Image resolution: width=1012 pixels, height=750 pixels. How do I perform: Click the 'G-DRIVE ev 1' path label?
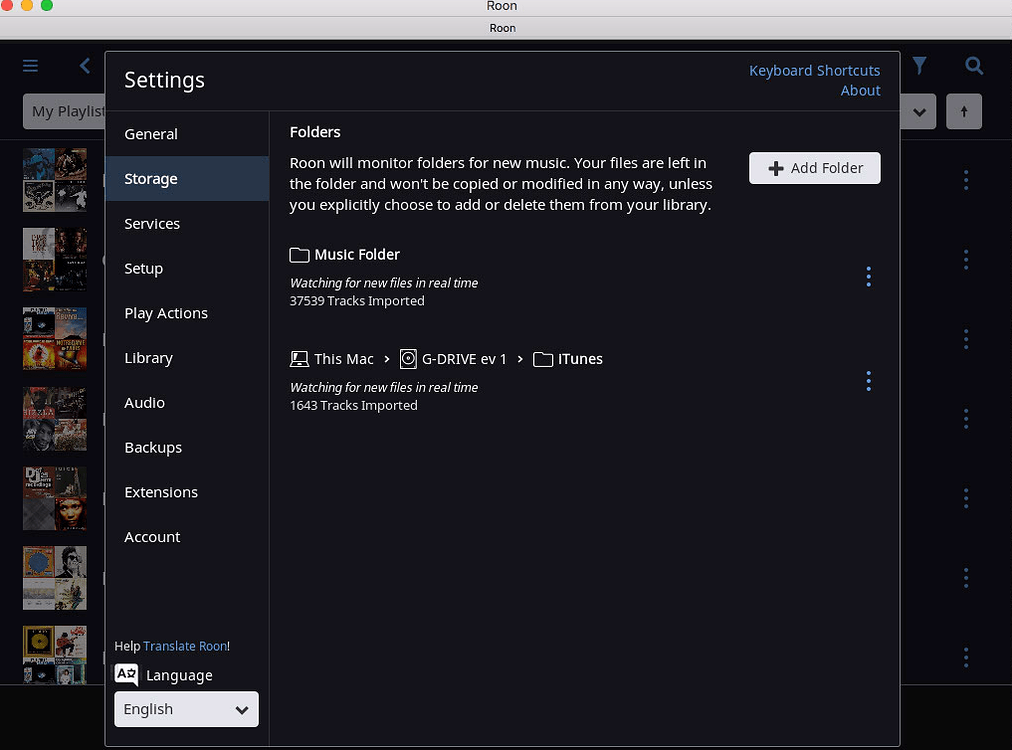pyautogui.click(x=464, y=359)
